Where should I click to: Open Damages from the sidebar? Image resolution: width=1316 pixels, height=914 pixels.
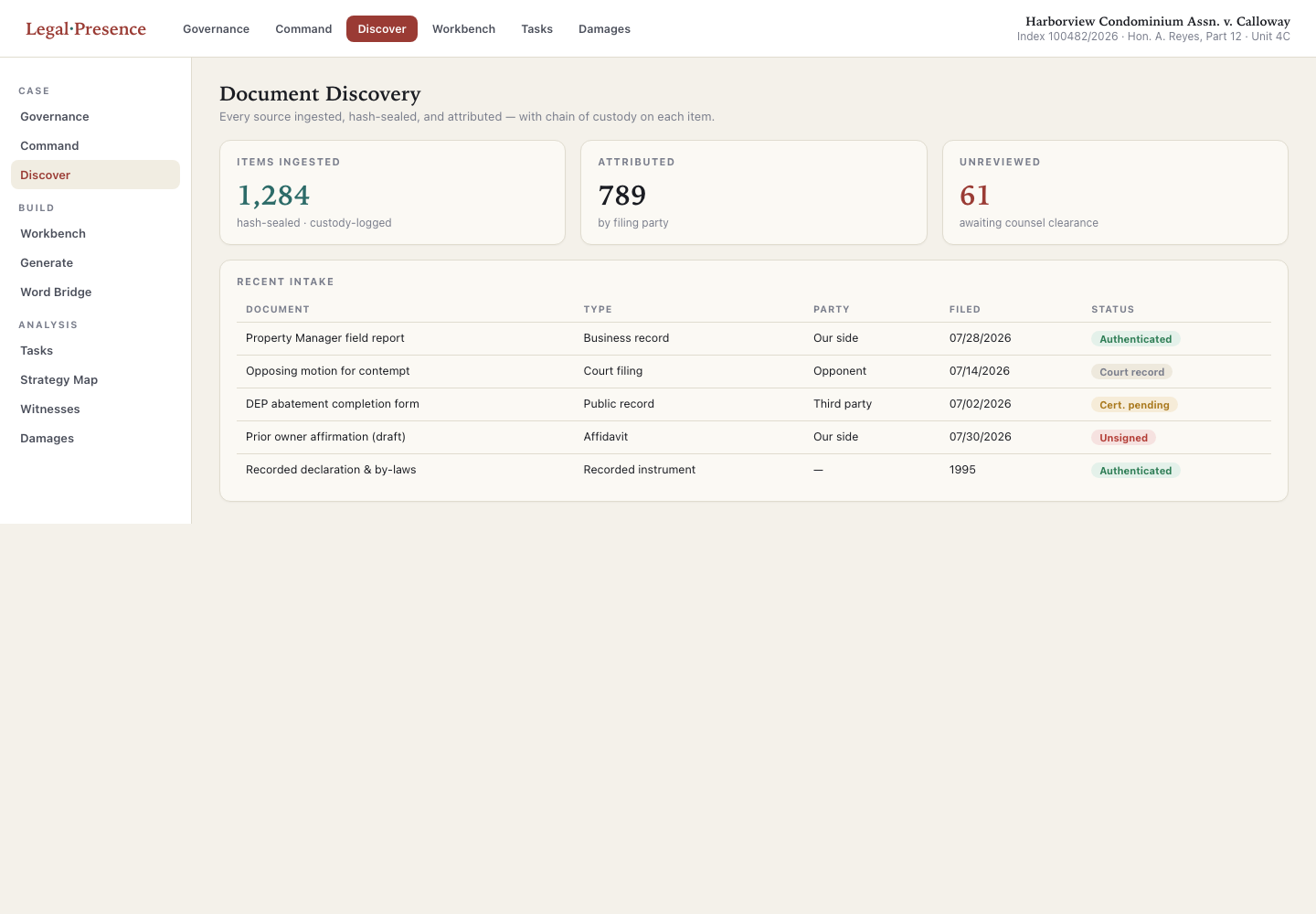point(95,438)
